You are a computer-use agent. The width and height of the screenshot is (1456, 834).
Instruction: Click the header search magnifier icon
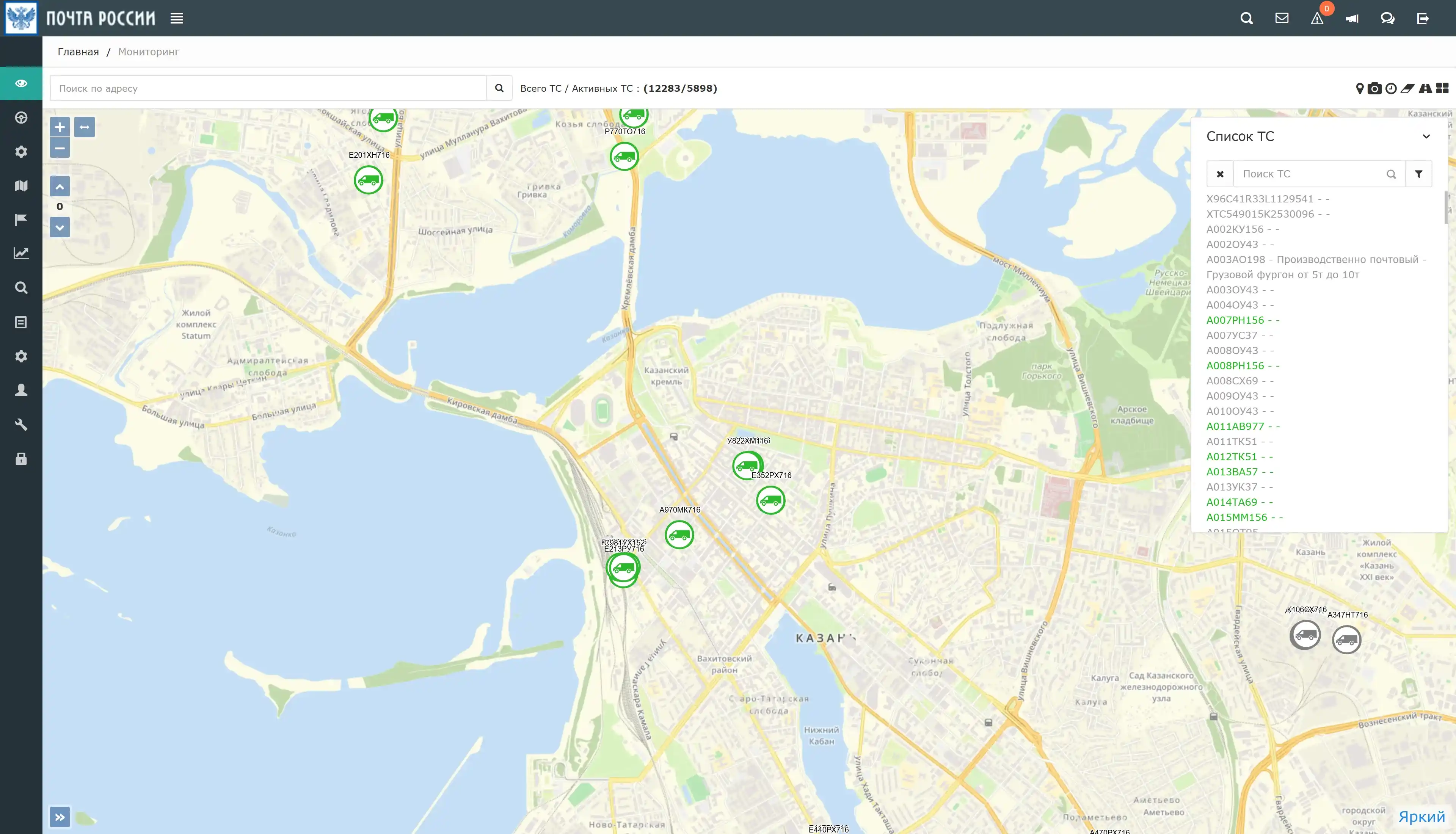click(x=1246, y=18)
